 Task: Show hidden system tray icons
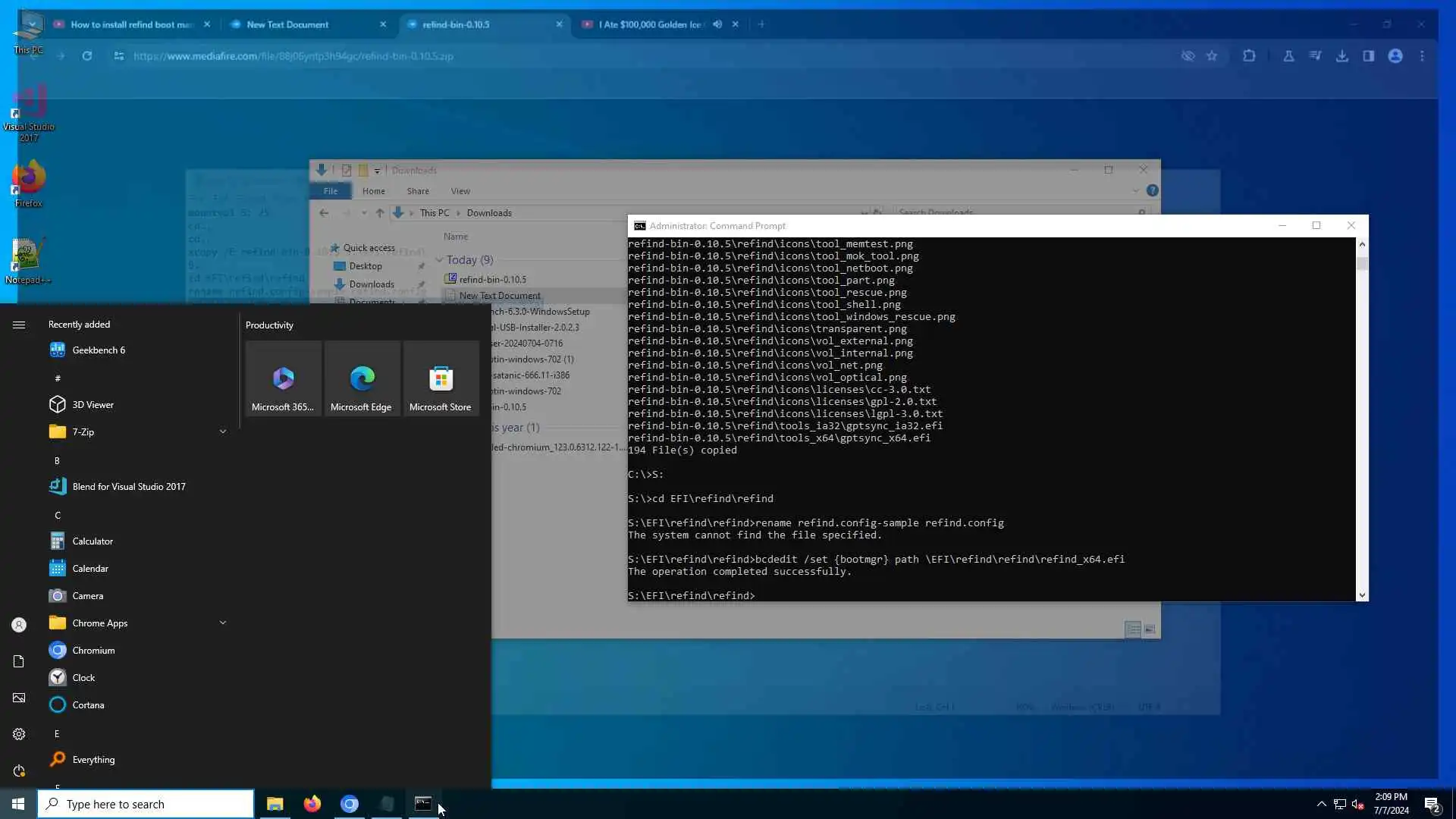click(x=1321, y=804)
